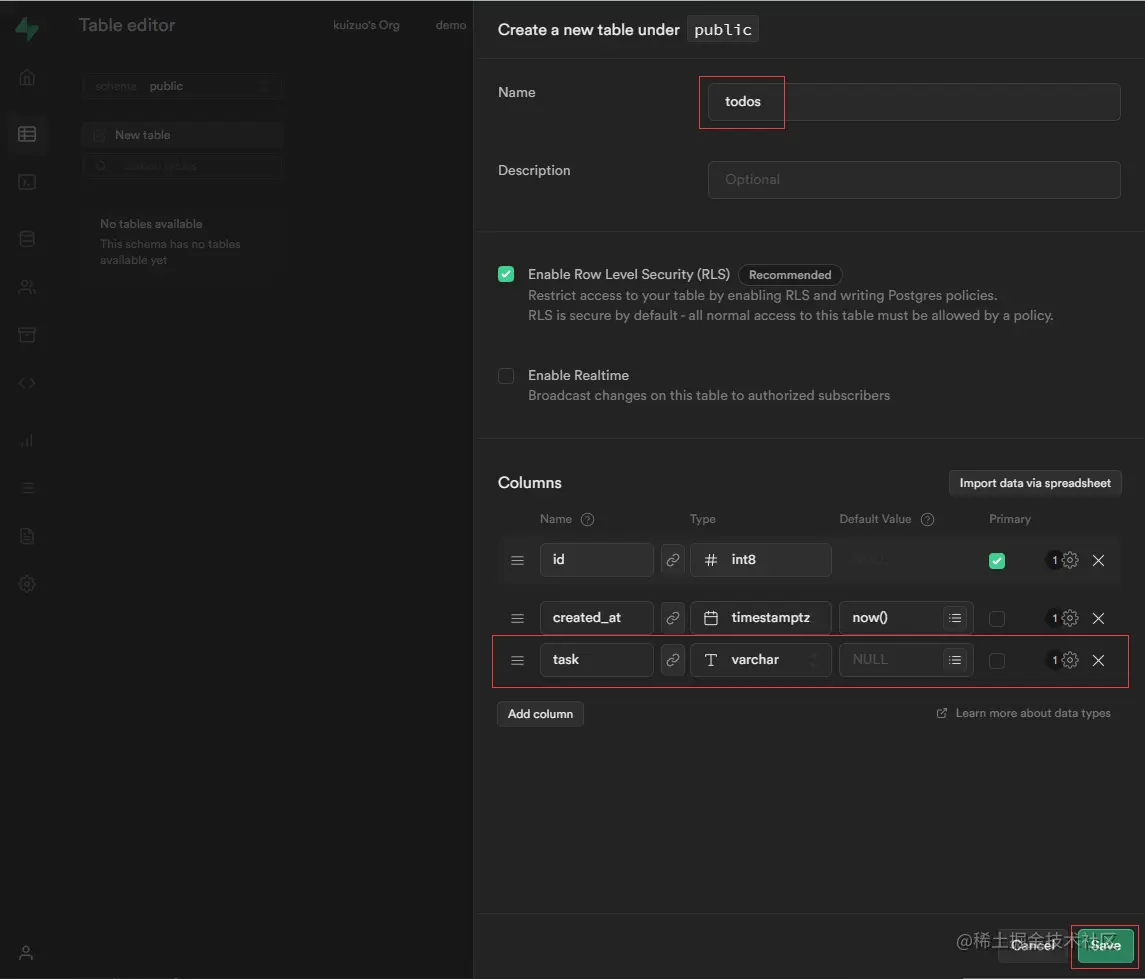This screenshot has width=1145, height=979.
Task: Remove the id column
Action: pyautogui.click(x=1098, y=560)
